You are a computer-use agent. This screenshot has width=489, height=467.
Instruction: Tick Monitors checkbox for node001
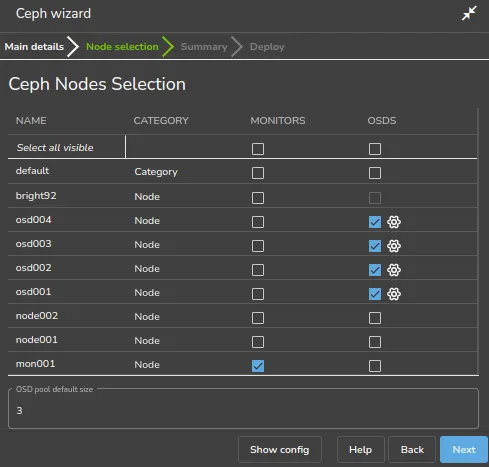click(x=258, y=342)
